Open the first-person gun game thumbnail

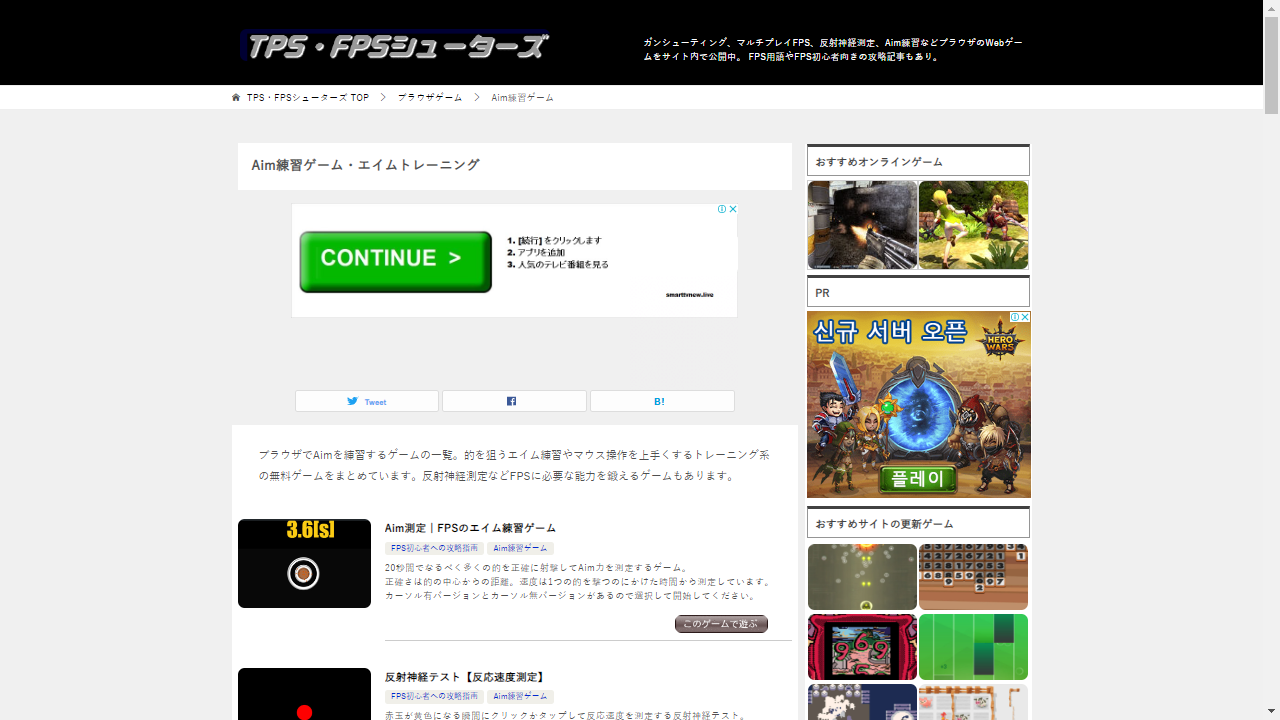862,225
